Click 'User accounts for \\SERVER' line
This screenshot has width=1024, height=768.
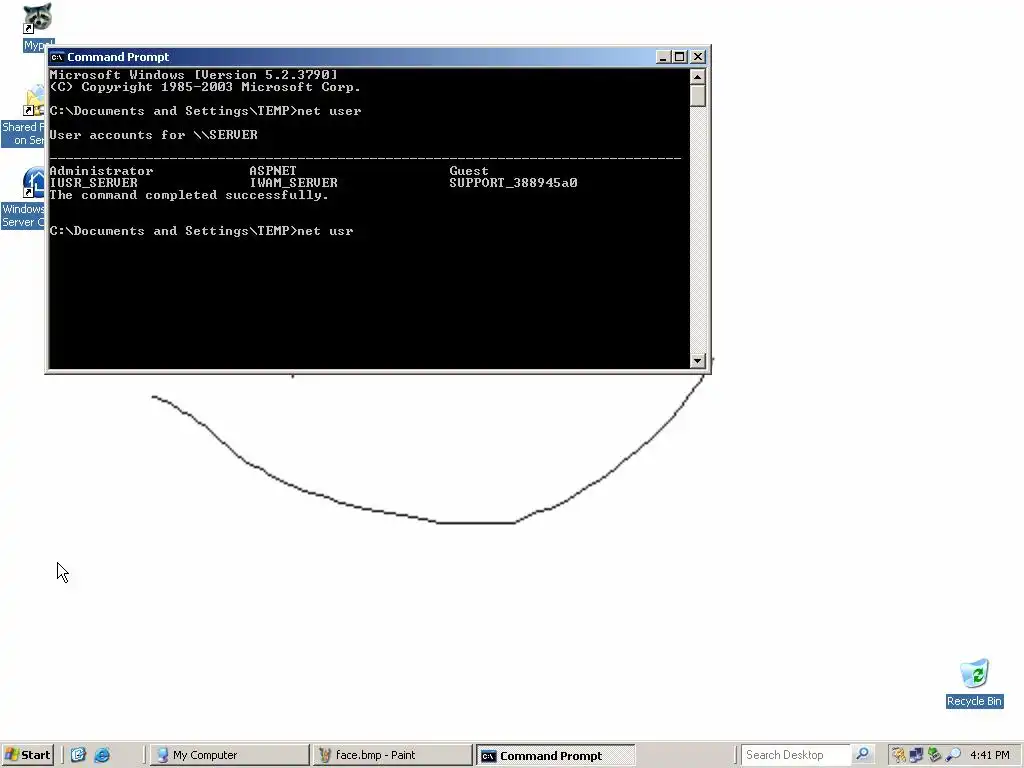[x=153, y=135]
